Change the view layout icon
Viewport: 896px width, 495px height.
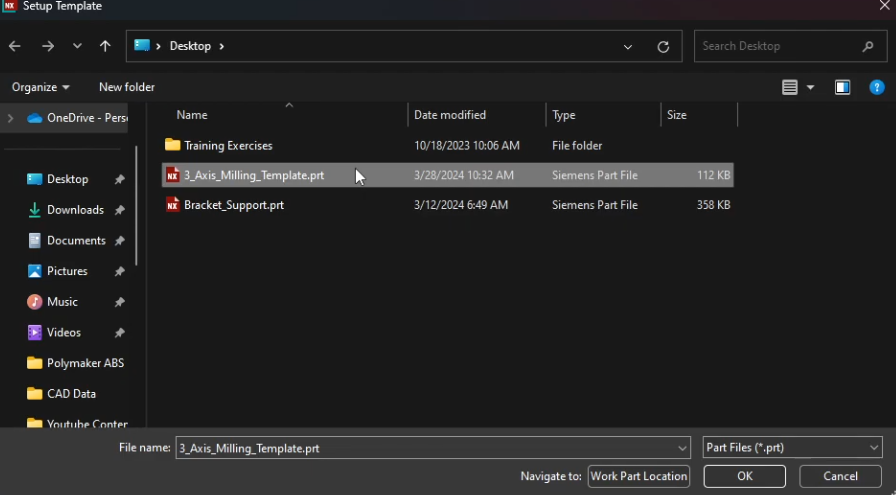[x=790, y=87]
